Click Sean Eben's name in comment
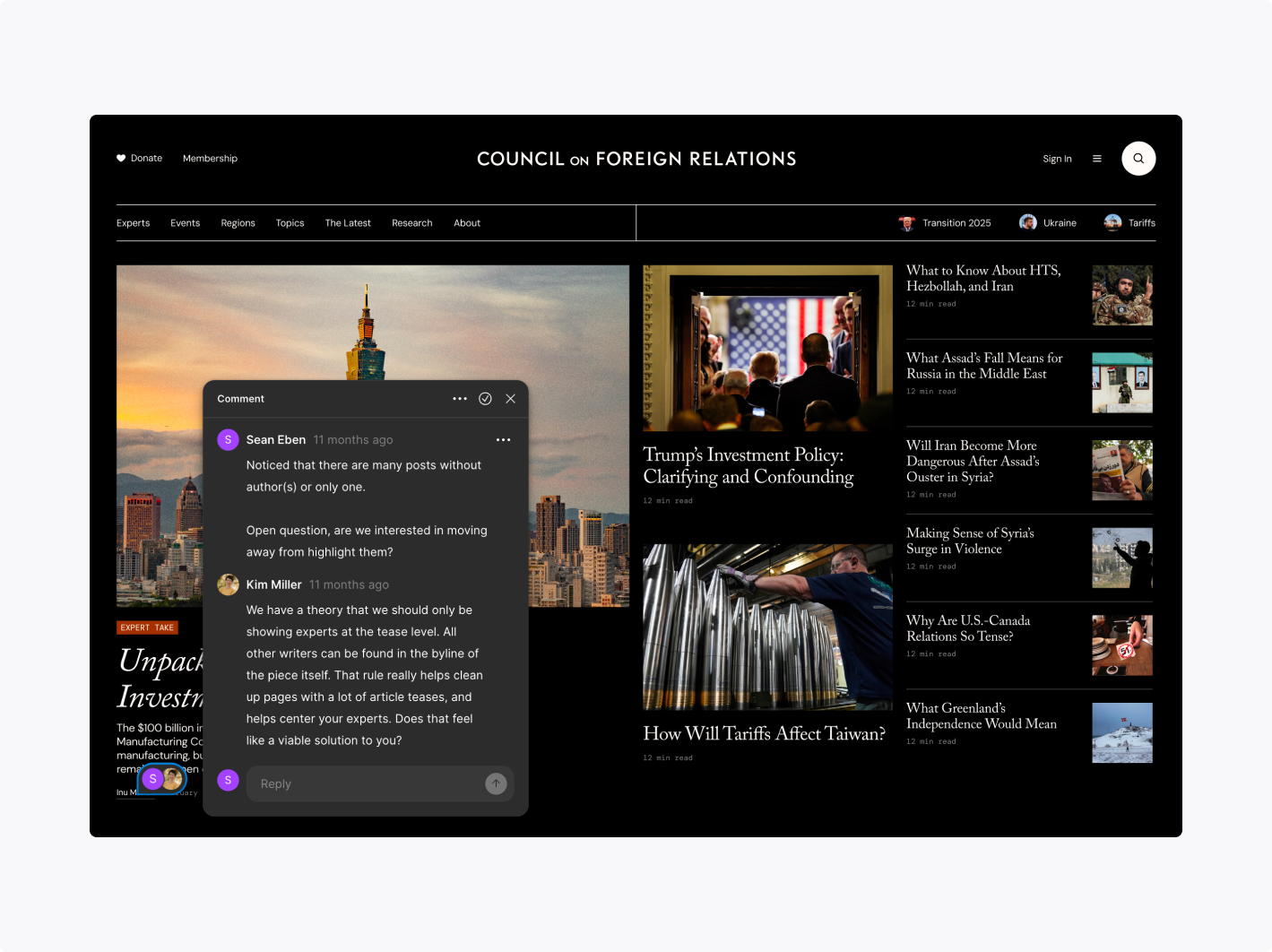Image resolution: width=1272 pixels, height=952 pixels. (276, 440)
